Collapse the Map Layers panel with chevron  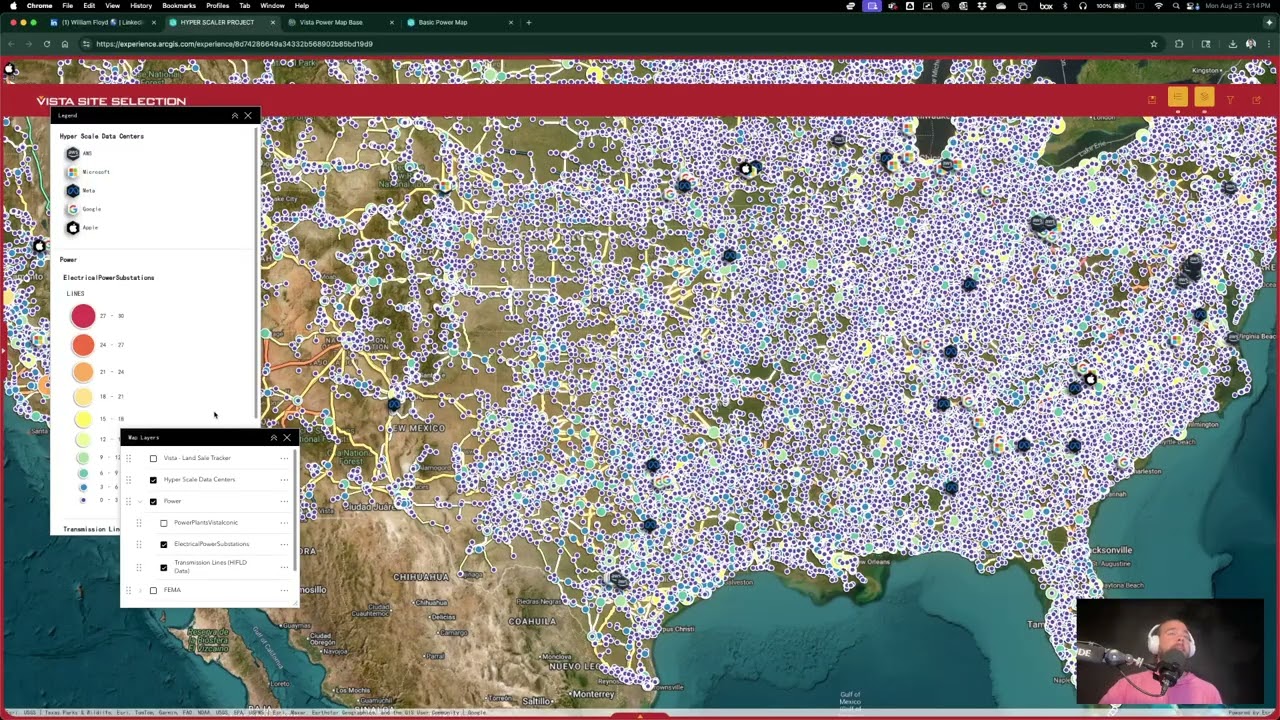tap(274, 438)
